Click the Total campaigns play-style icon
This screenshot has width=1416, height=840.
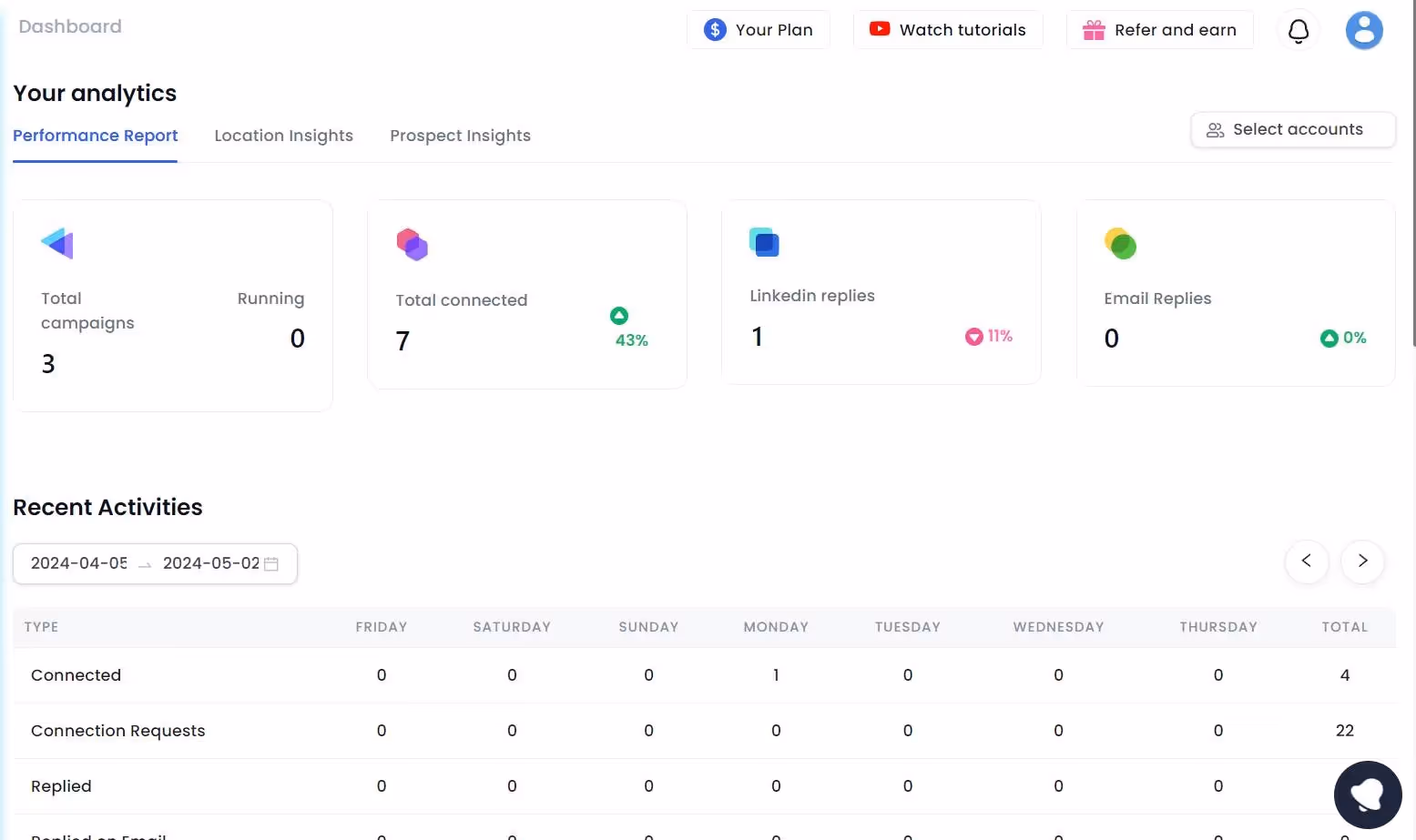point(56,243)
